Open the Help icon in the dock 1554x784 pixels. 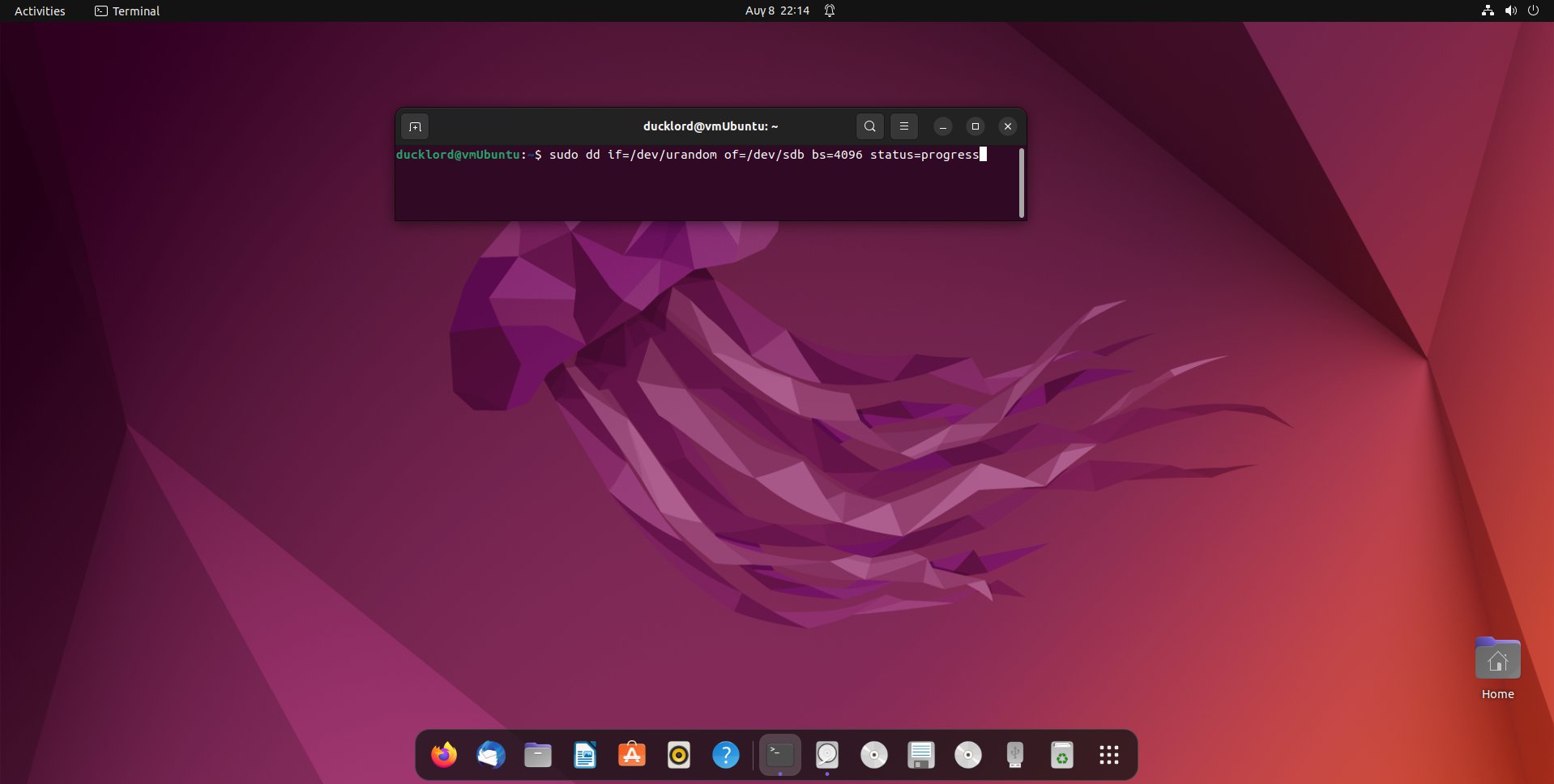[x=726, y=755]
